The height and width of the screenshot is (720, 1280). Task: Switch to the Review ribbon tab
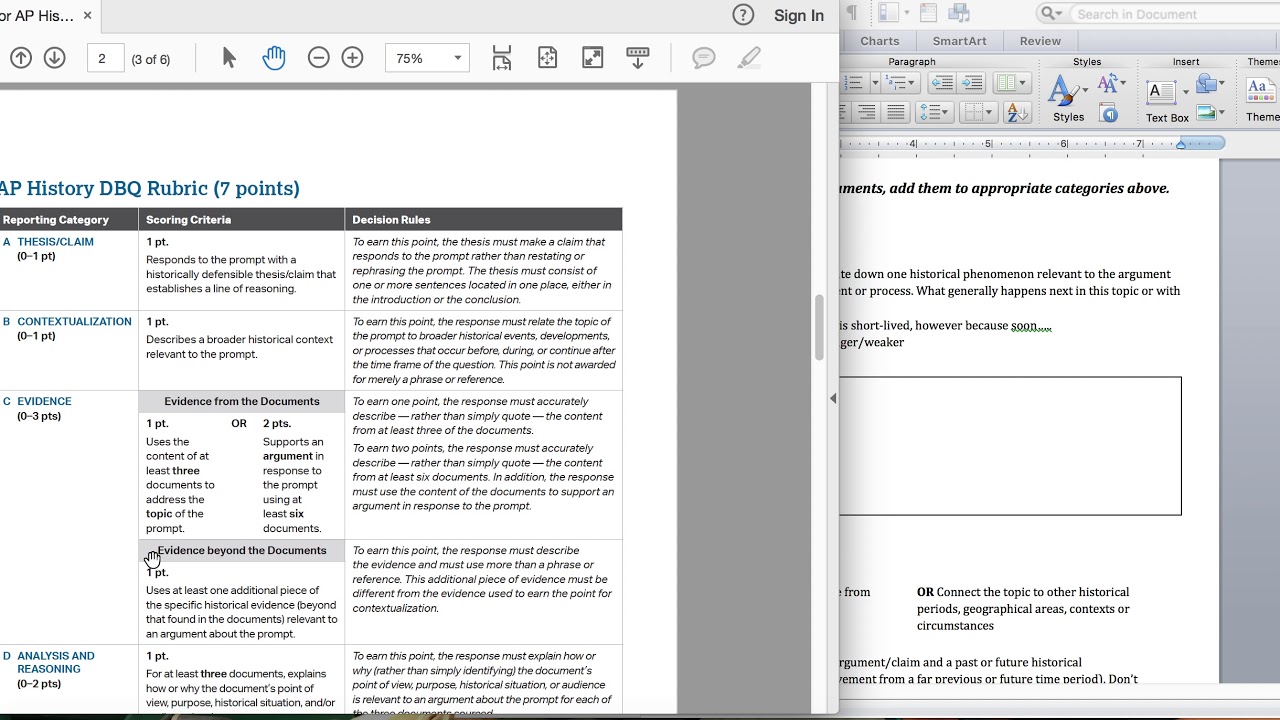pos(1040,41)
